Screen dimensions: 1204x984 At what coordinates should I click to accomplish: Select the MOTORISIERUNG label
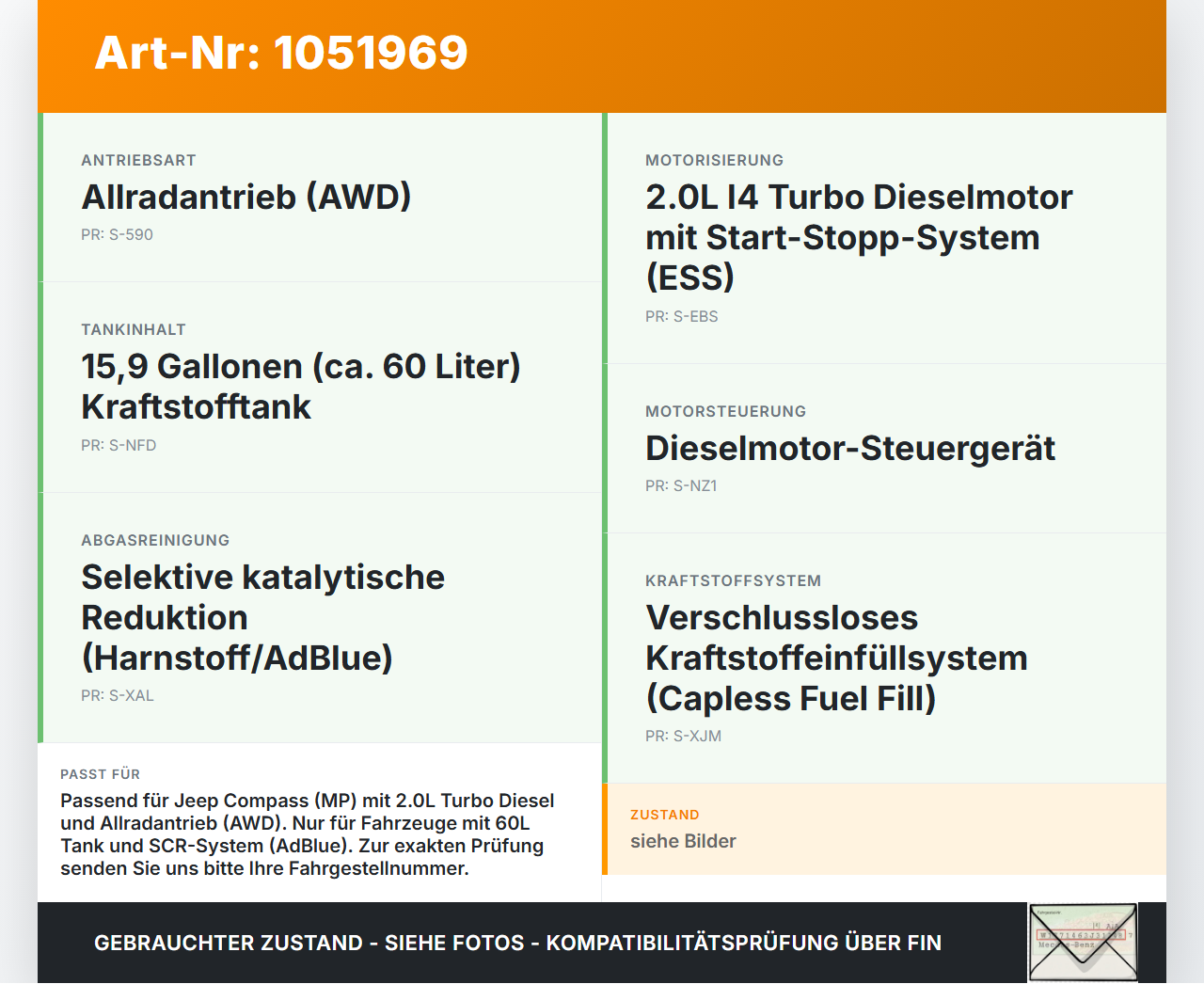click(714, 160)
